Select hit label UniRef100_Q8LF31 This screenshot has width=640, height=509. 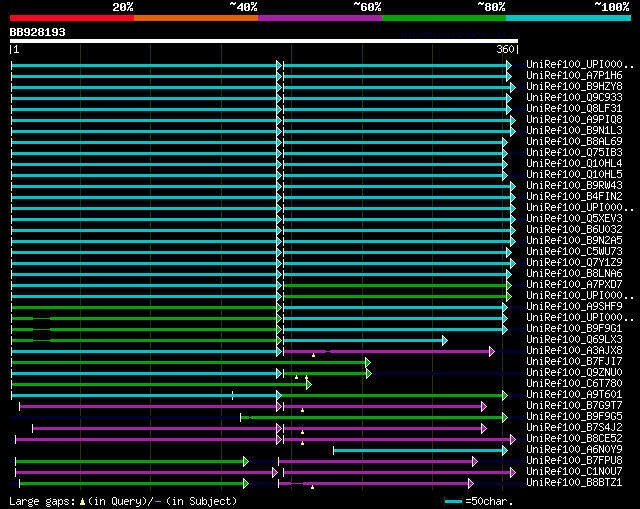[x=574, y=109]
